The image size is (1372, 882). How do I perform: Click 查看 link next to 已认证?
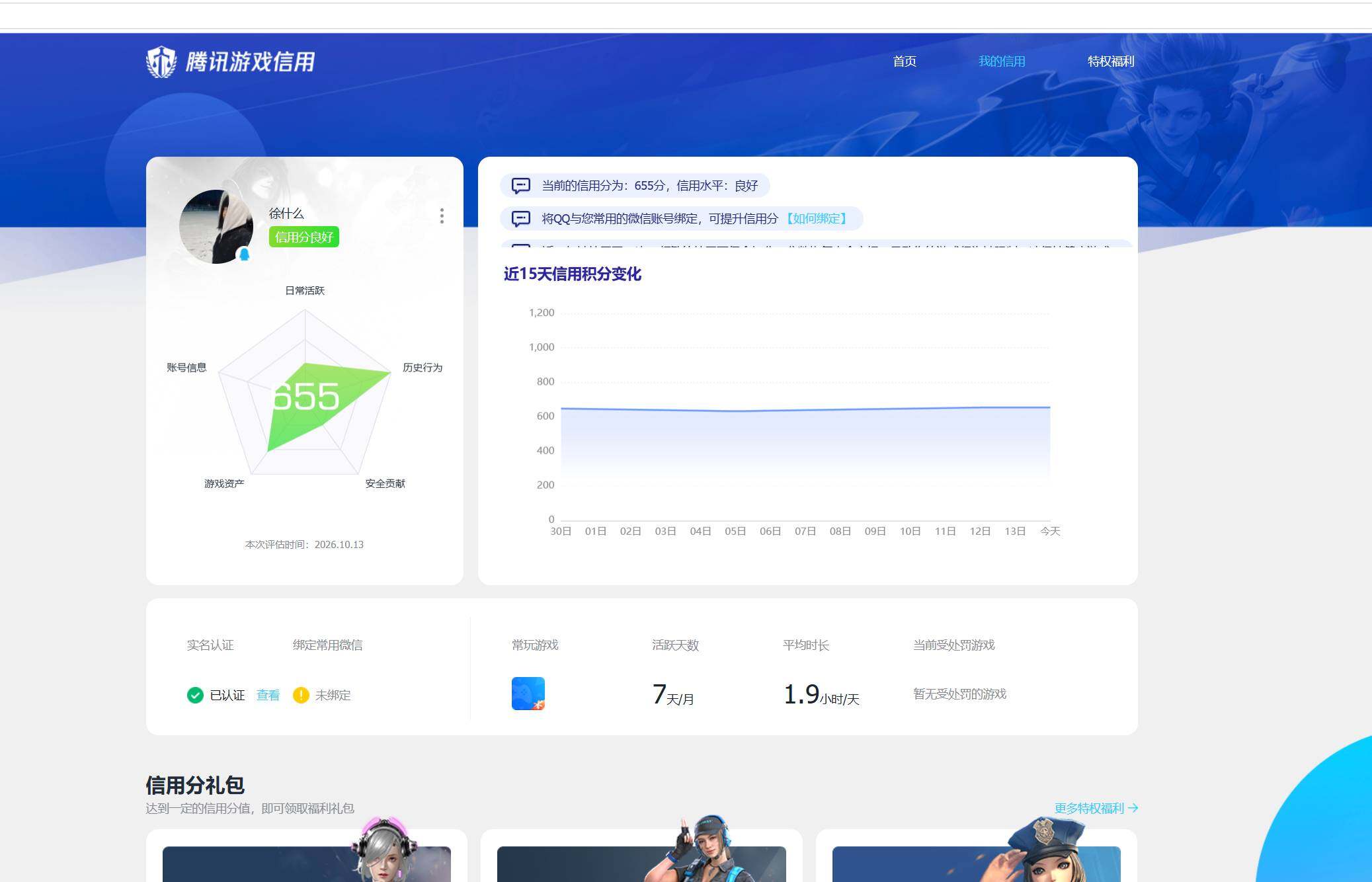pos(268,695)
